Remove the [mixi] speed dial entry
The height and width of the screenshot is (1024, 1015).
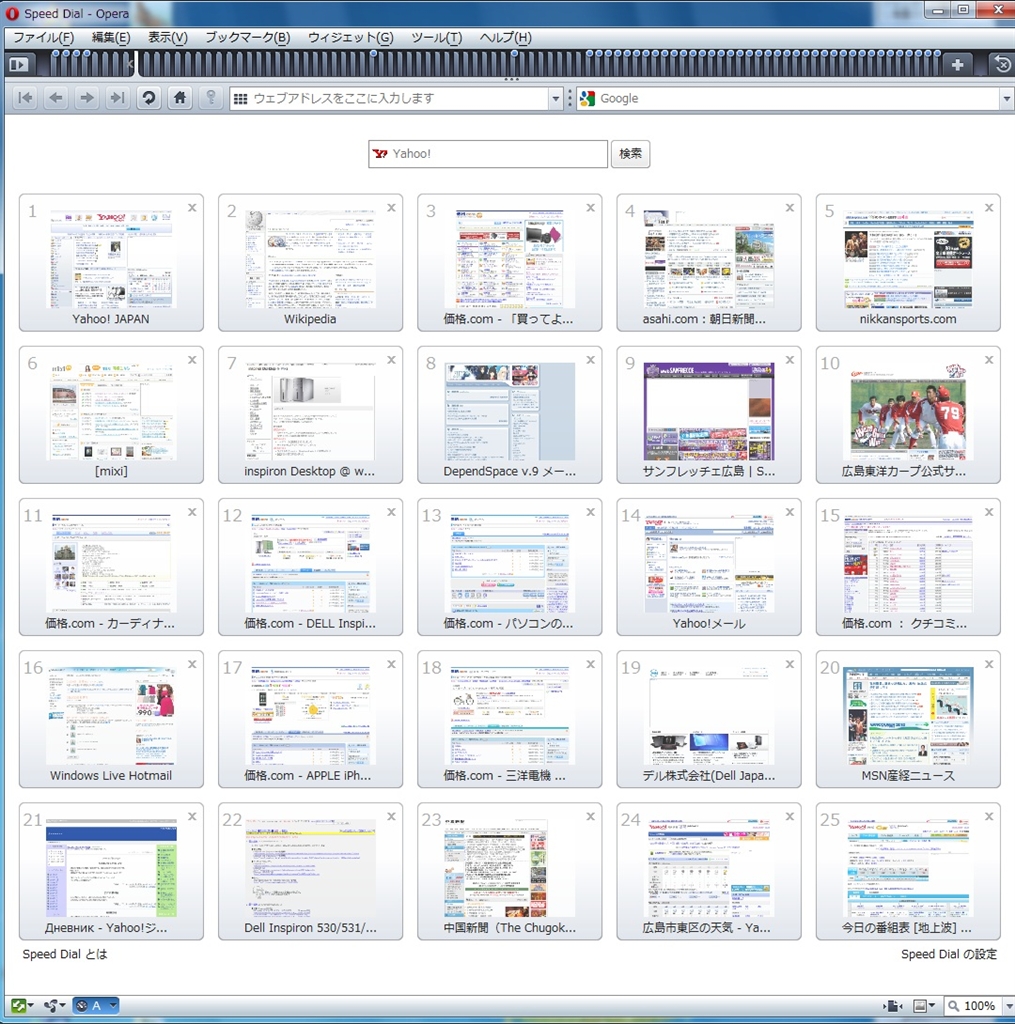(192, 360)
